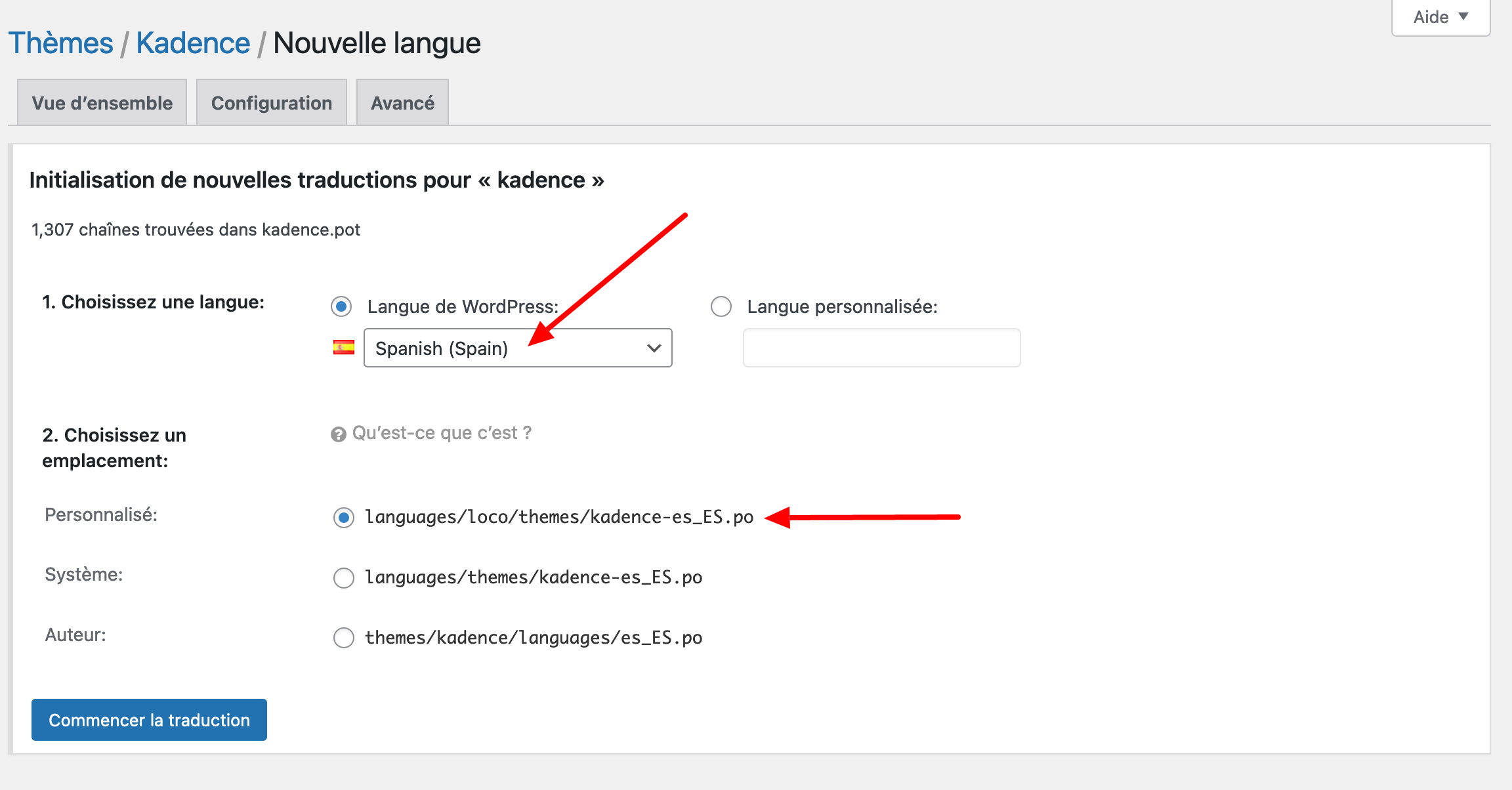1512x790 pixels.
Task: Expand the Aide help dropdown
Action: (1440, 17)
